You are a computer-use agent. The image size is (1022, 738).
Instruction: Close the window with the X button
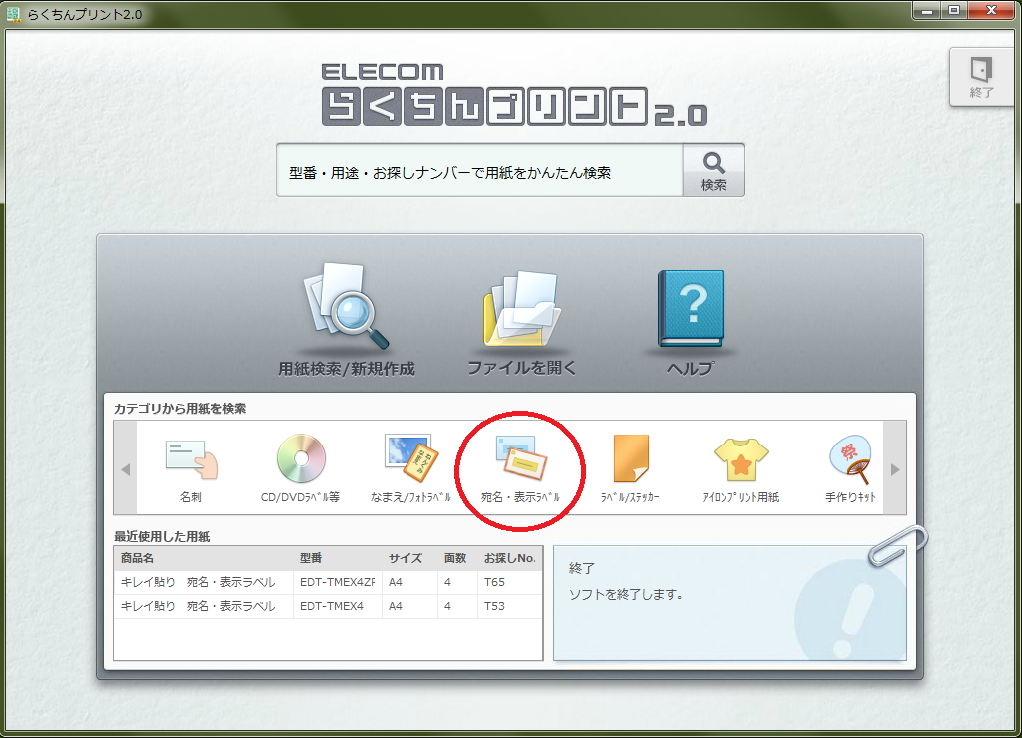pos(991,10)
